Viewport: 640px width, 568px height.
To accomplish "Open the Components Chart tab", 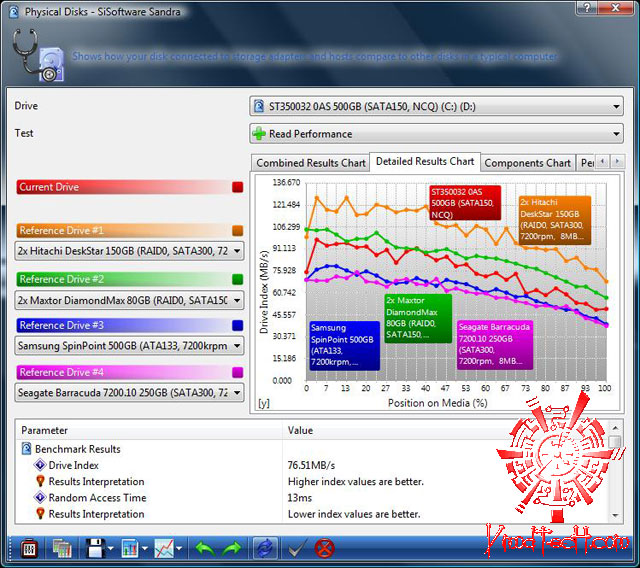I will tap(527, 163).
